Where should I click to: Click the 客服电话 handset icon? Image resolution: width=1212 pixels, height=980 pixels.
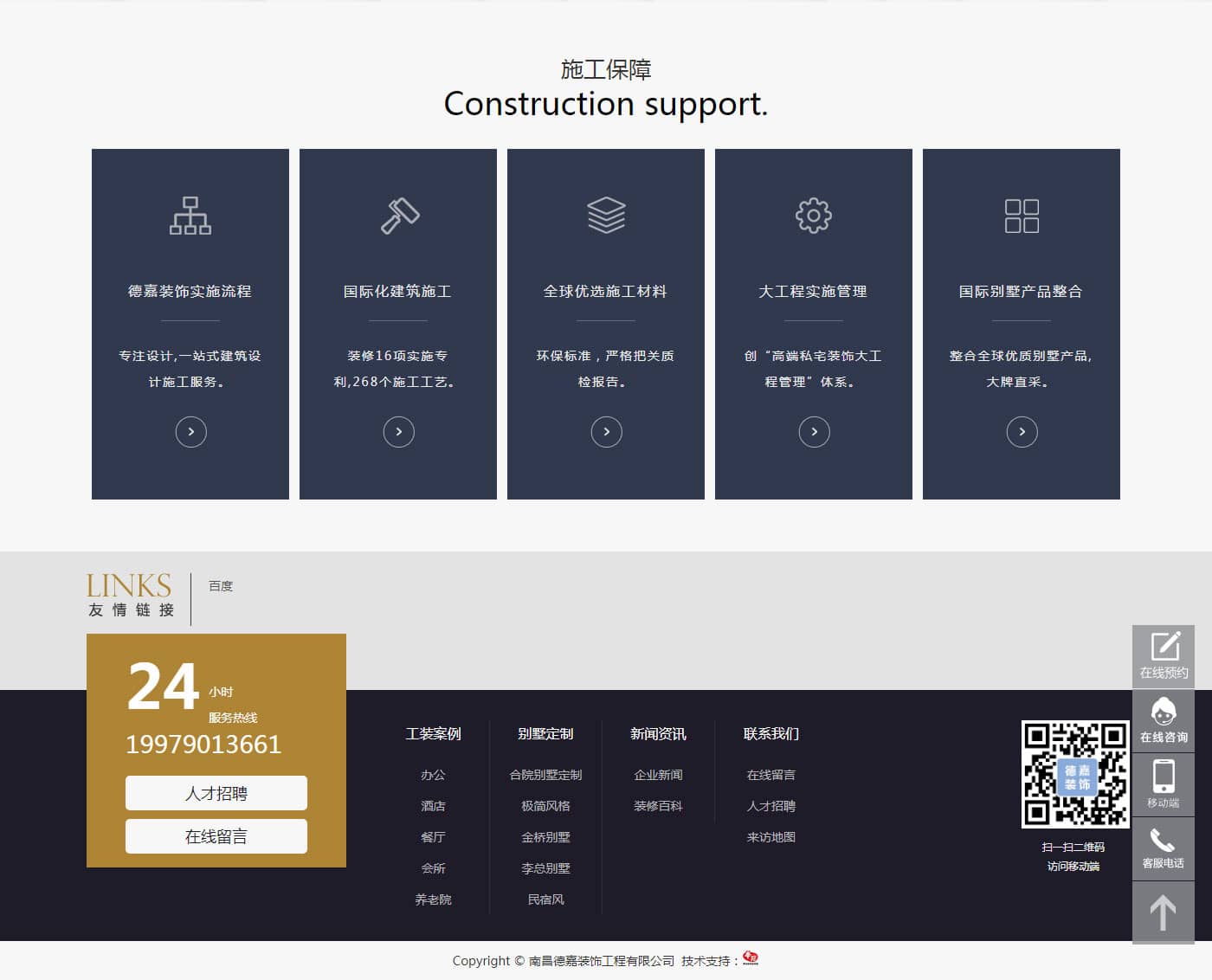[1164, 848]
